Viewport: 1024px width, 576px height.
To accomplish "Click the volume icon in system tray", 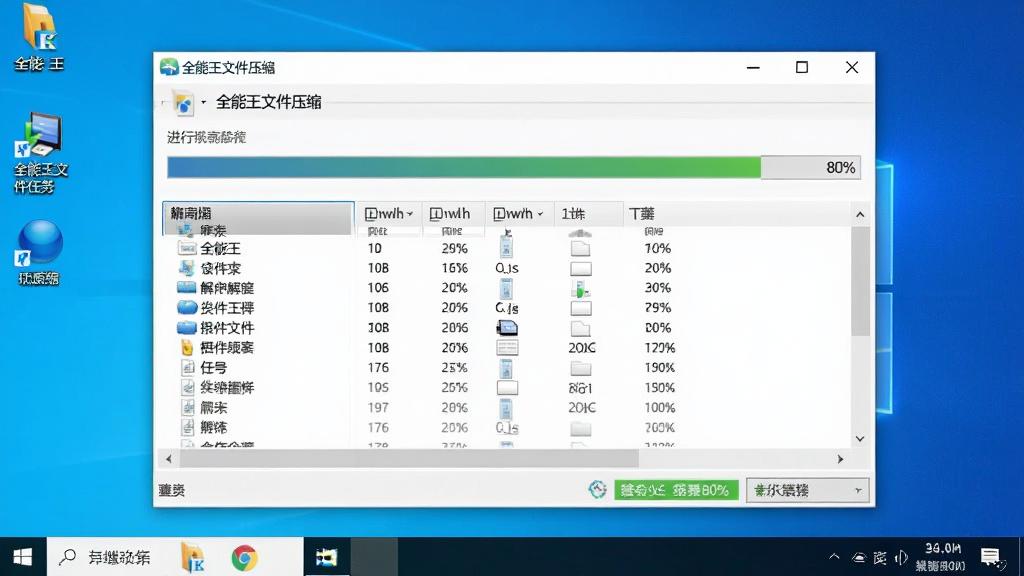I will point(901,558).
